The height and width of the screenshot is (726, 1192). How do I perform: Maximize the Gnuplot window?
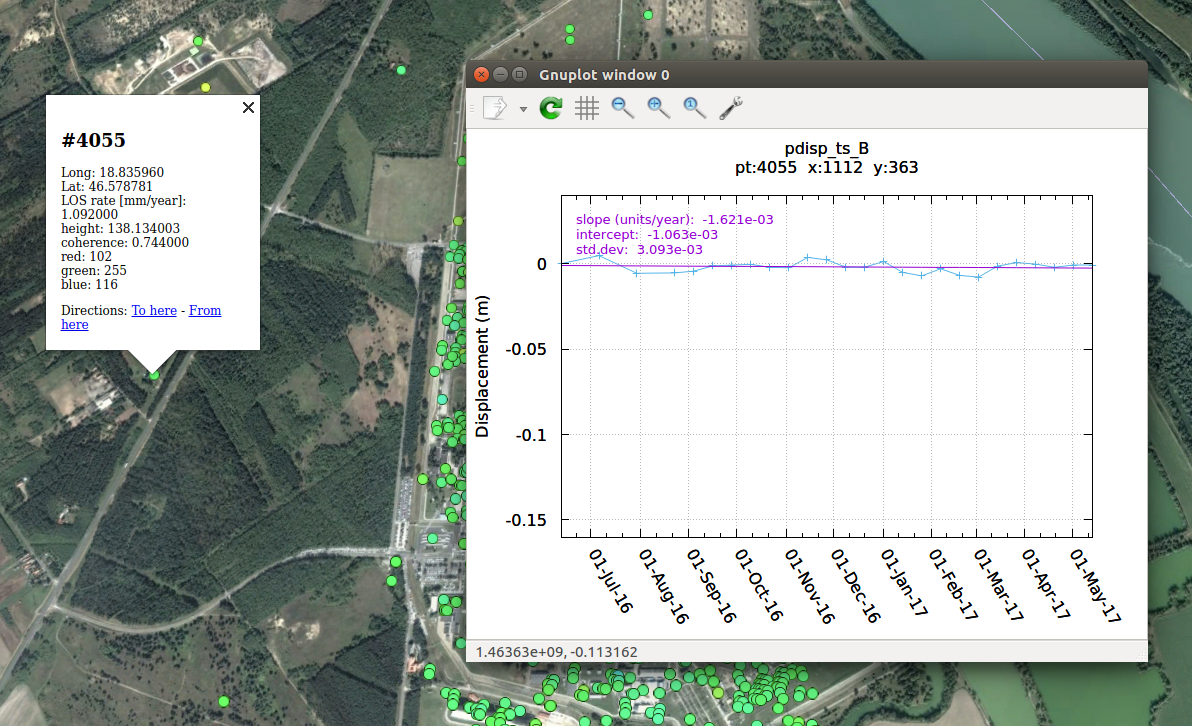pos(519,75)
